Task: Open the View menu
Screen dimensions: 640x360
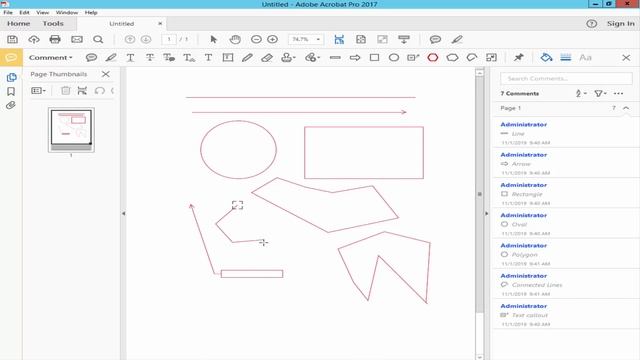Action: (x=42, y=13)
